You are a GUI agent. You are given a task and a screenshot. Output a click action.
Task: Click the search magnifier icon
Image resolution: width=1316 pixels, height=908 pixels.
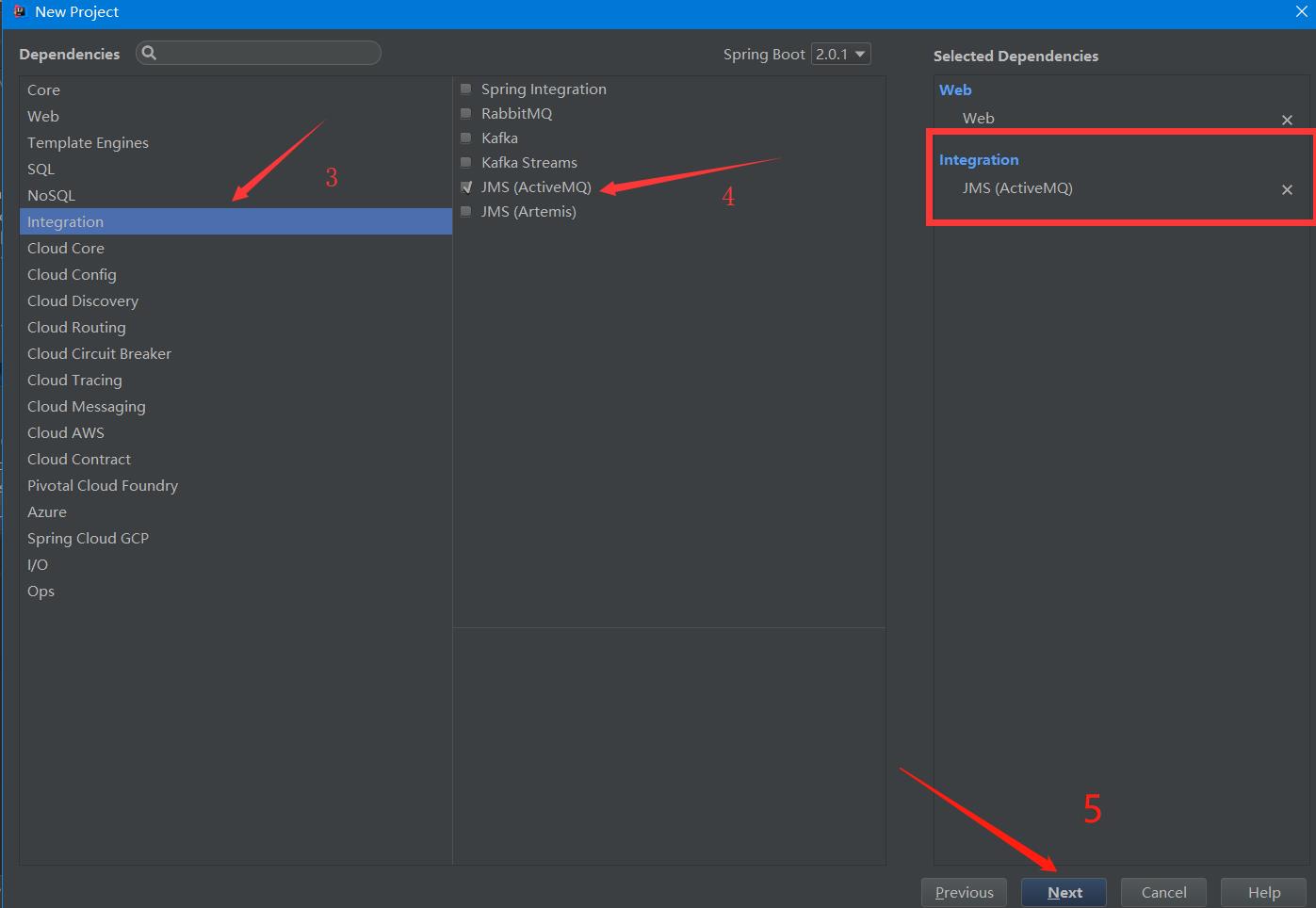click(x=149, y=53)
